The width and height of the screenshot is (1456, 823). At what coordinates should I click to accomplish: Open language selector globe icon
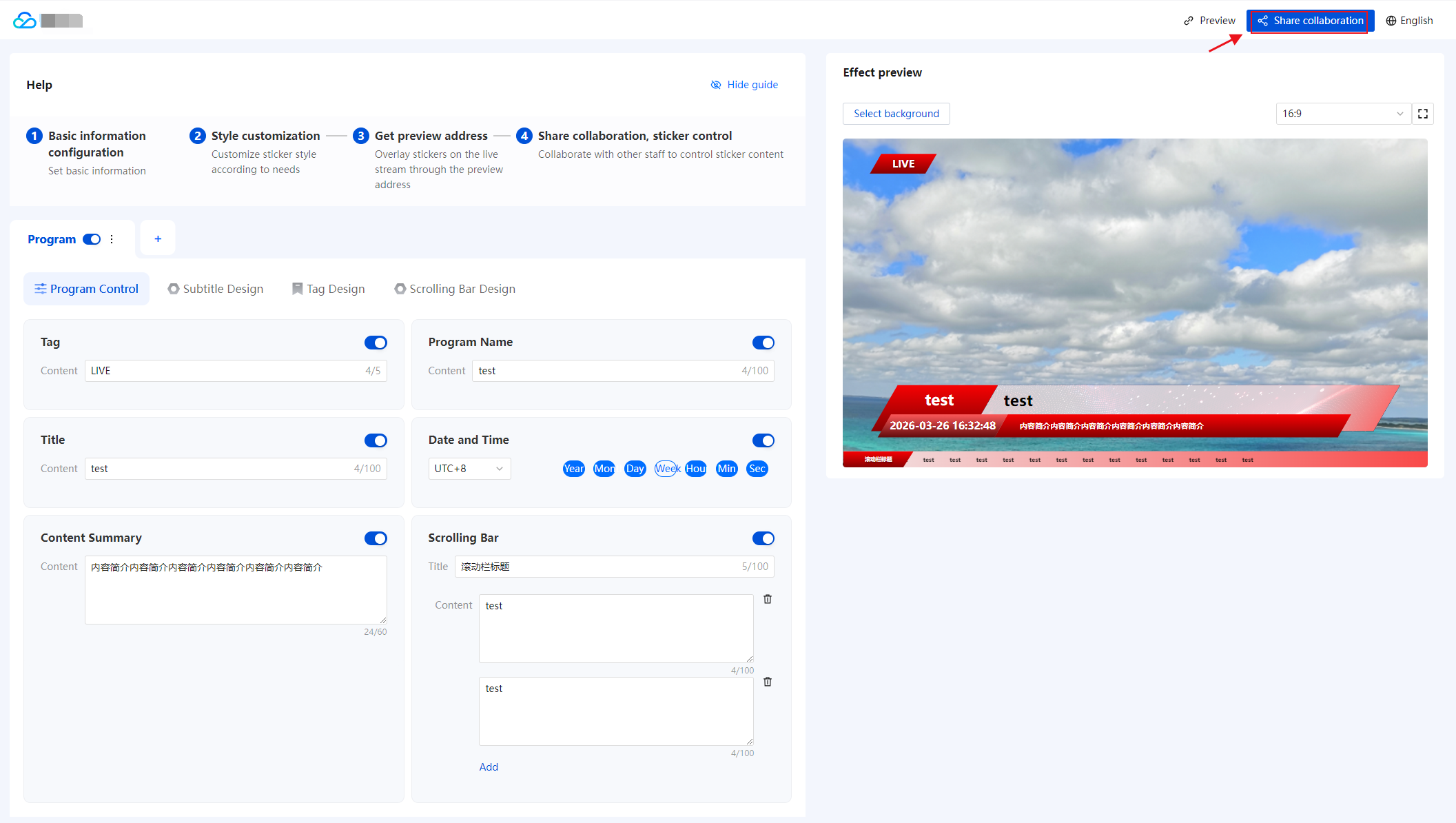pyautogui.click(x=1391, y=21)
